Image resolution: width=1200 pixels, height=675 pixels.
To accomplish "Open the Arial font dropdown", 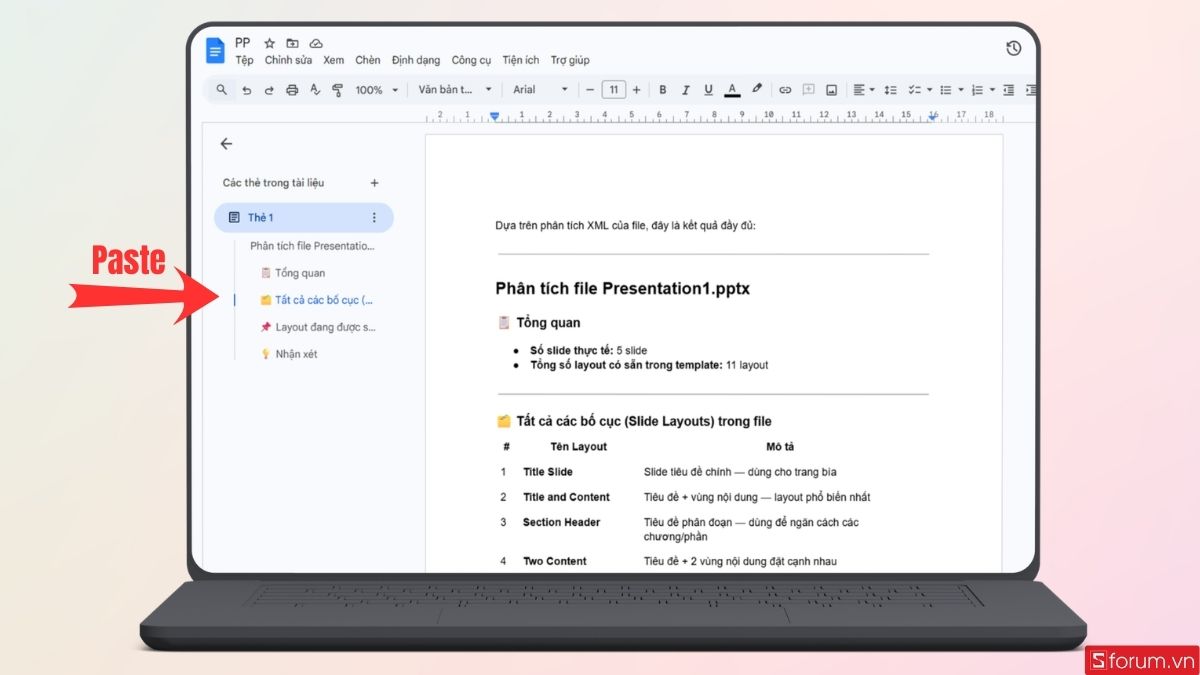I will pyautogui.click(x=540, y=90).
